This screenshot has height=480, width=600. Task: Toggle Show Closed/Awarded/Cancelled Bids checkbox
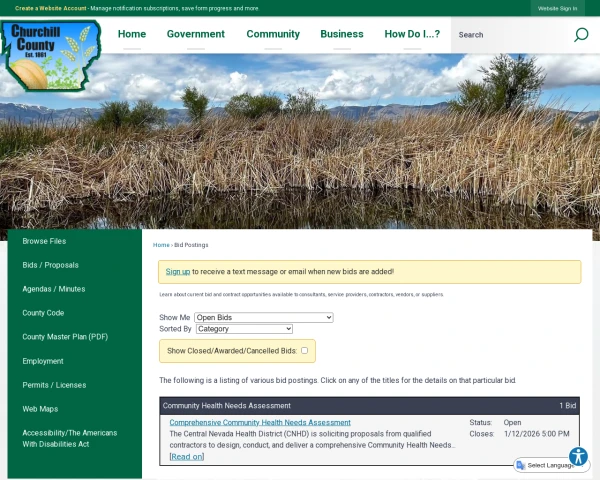[x=304, y=351]
